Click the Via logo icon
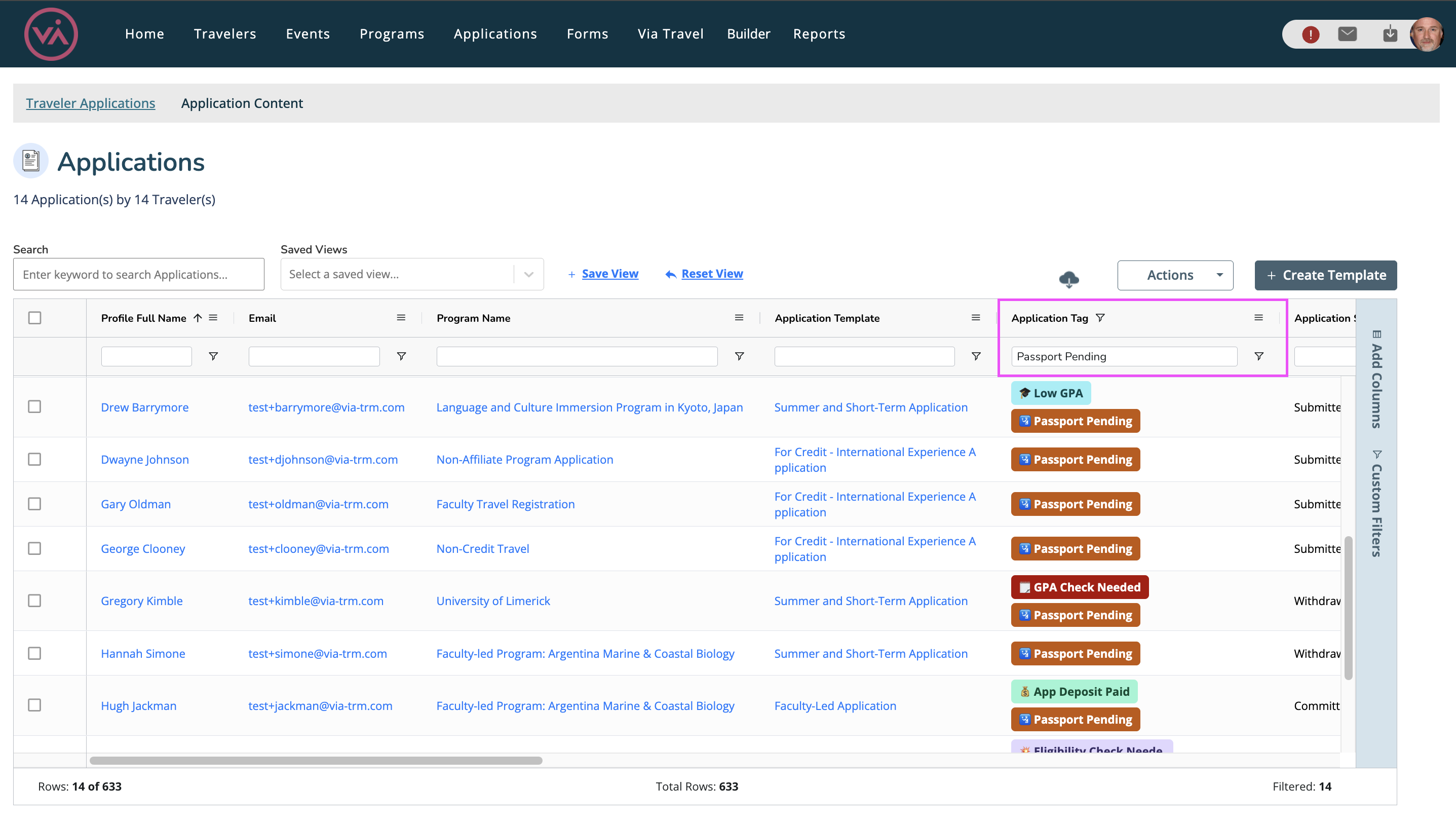 pos(51,34)
